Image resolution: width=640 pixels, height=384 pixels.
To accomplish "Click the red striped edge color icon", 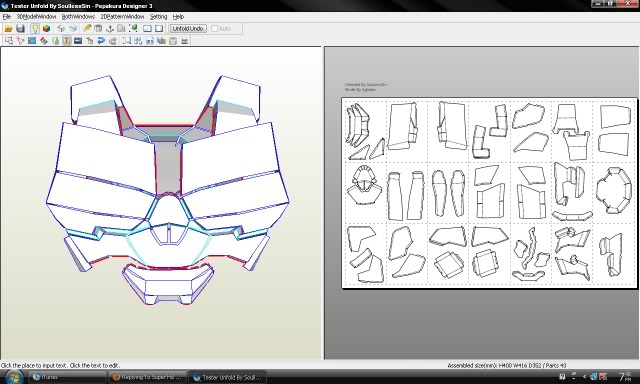I will click(x=43, y=40).
